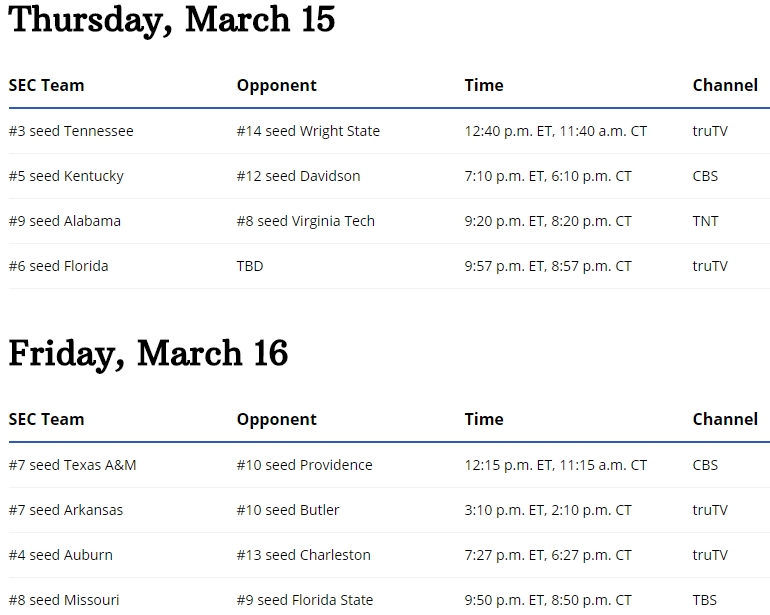
Task: Click the #12 seed Davidson opponent cell
Action: 299,176
